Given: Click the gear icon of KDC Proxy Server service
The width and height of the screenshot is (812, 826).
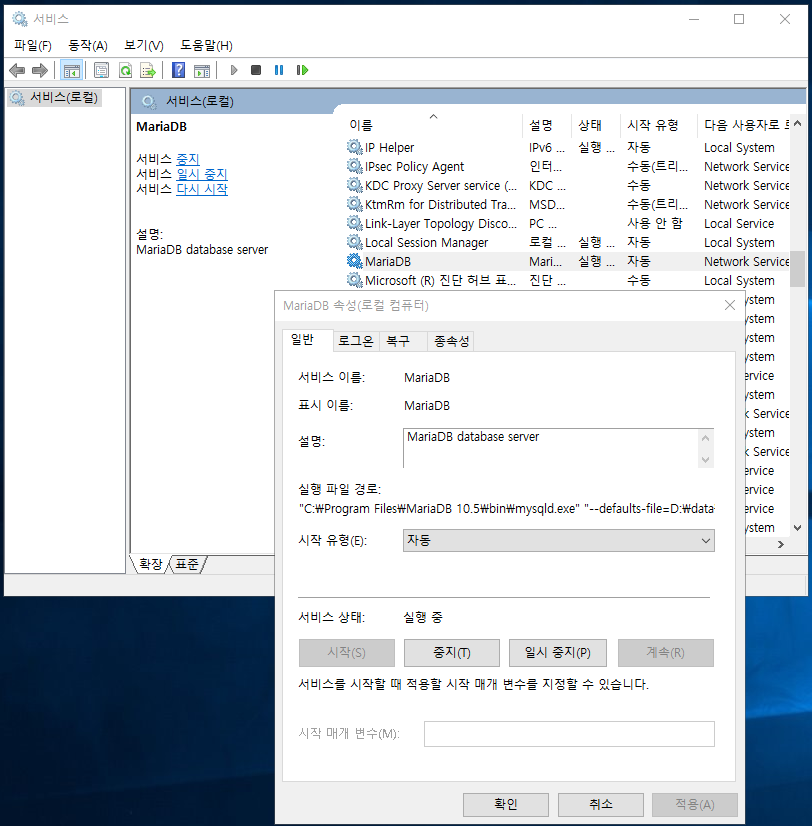Looking at the screenshot, I should [354, 185].
